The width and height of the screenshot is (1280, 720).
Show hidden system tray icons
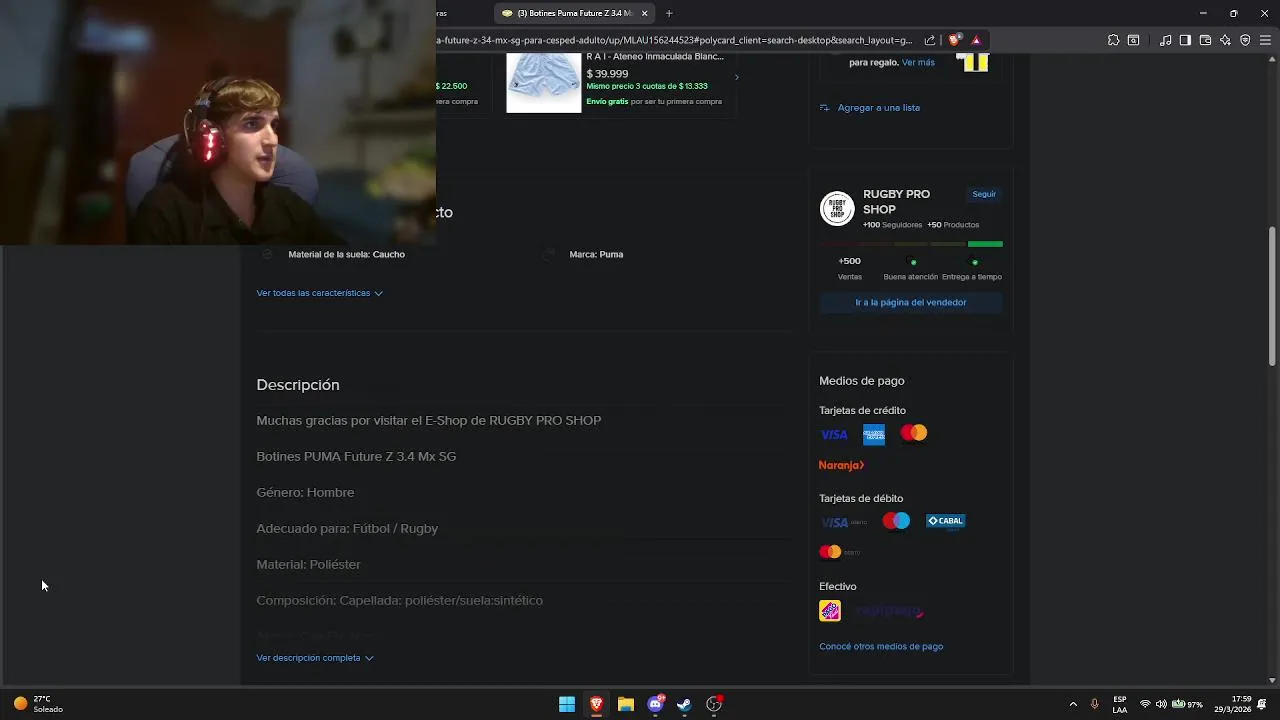[x=1073, y=704]
